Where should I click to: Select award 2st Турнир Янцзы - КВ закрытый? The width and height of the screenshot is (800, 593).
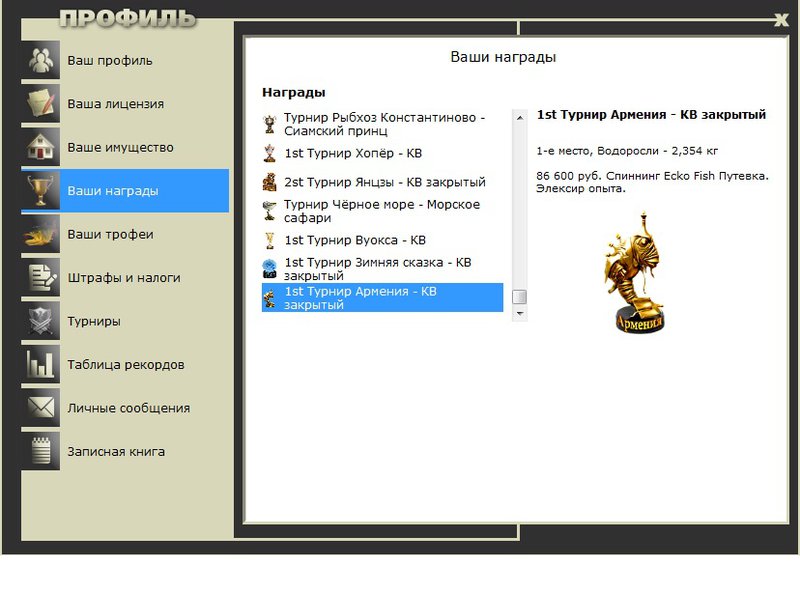382,182
